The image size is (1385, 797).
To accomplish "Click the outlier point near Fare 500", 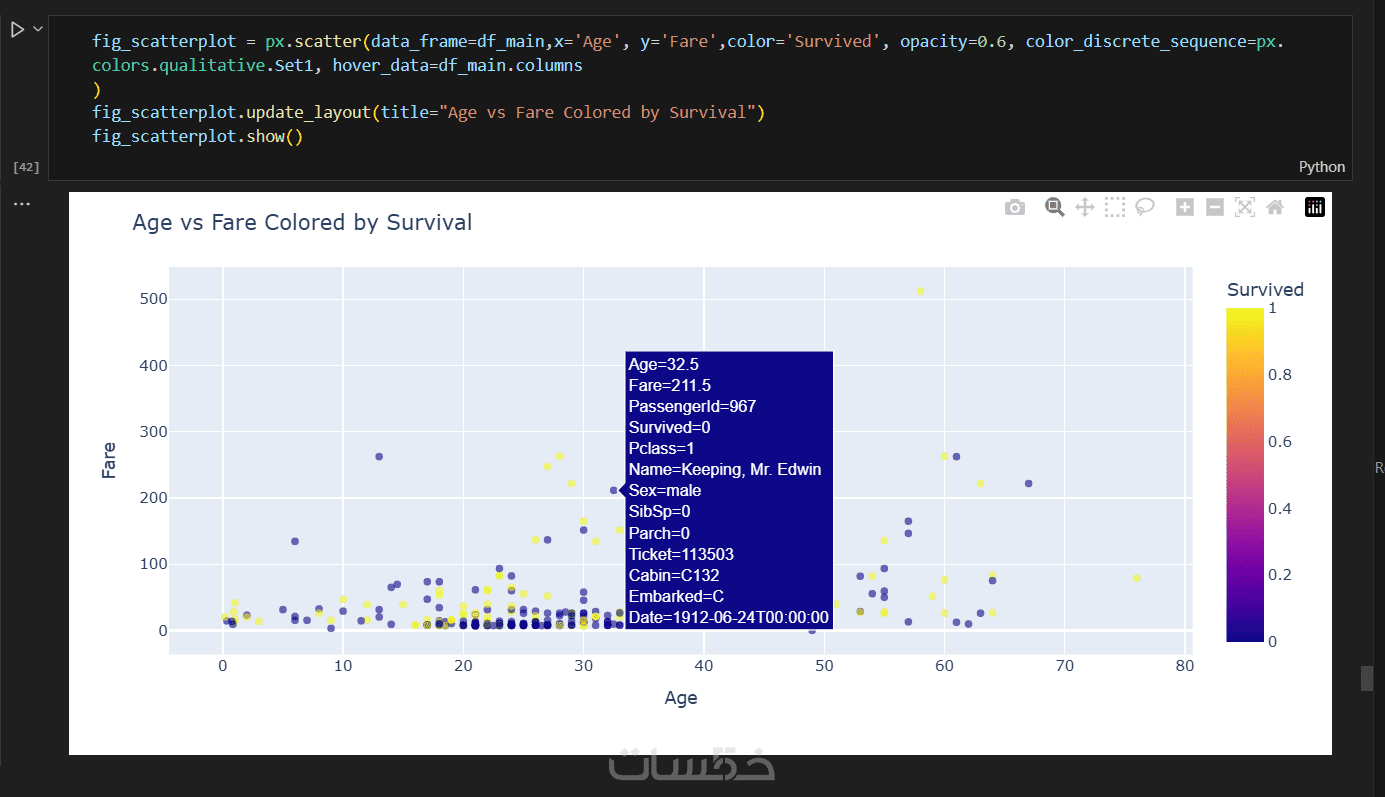I will (x=920, y=291).
